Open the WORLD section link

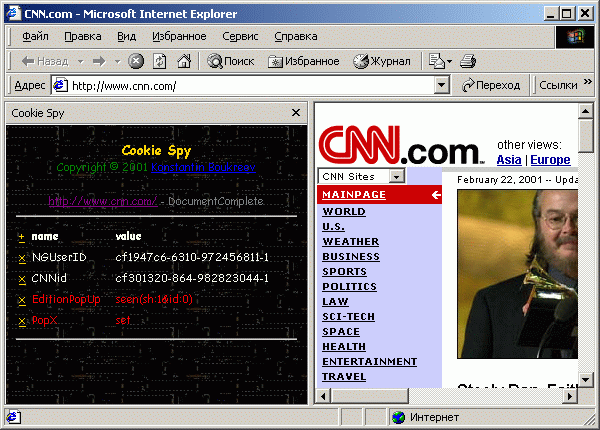tap(344, 212)
